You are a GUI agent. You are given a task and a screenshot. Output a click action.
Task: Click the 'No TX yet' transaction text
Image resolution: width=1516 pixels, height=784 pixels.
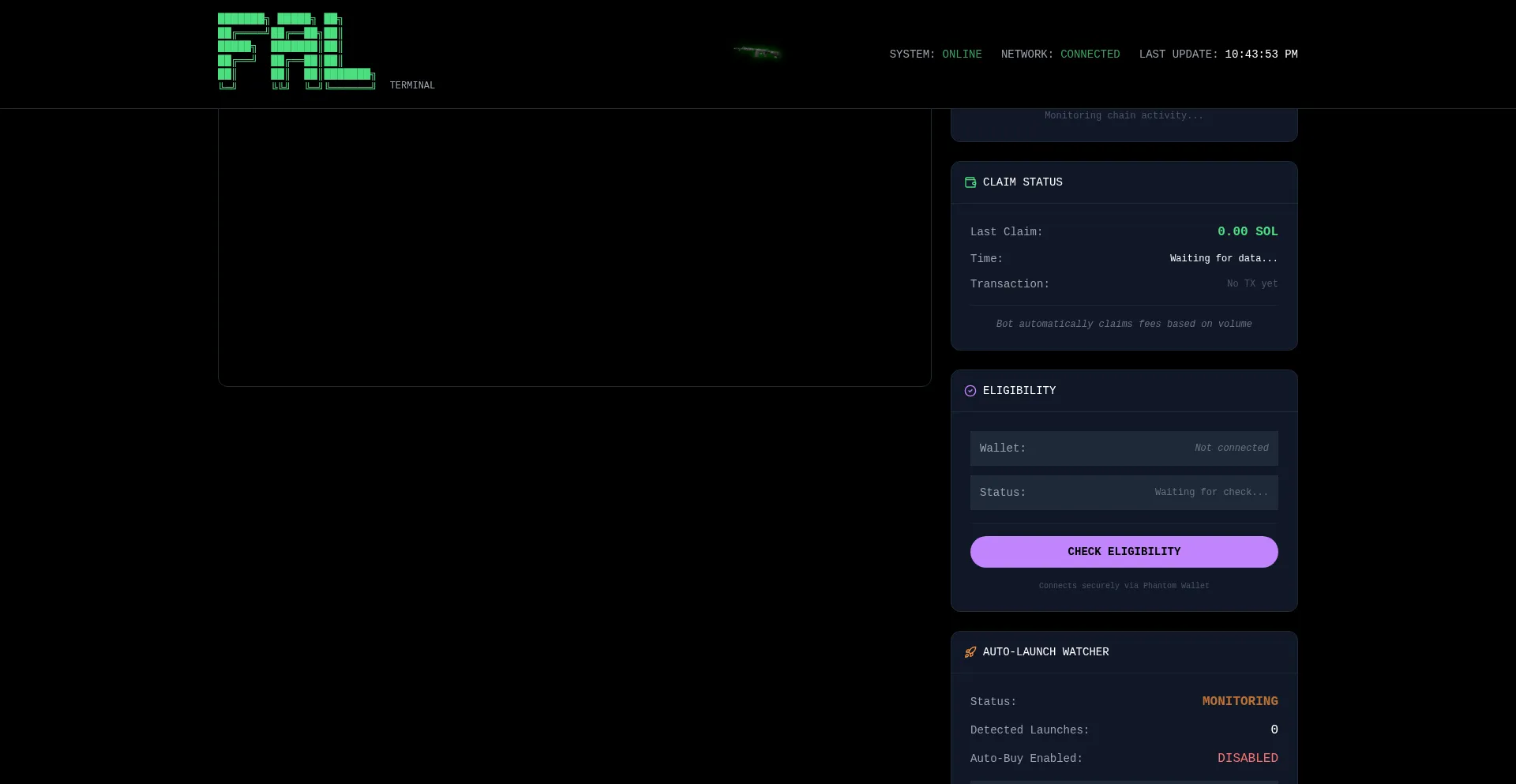(1251, 283)
